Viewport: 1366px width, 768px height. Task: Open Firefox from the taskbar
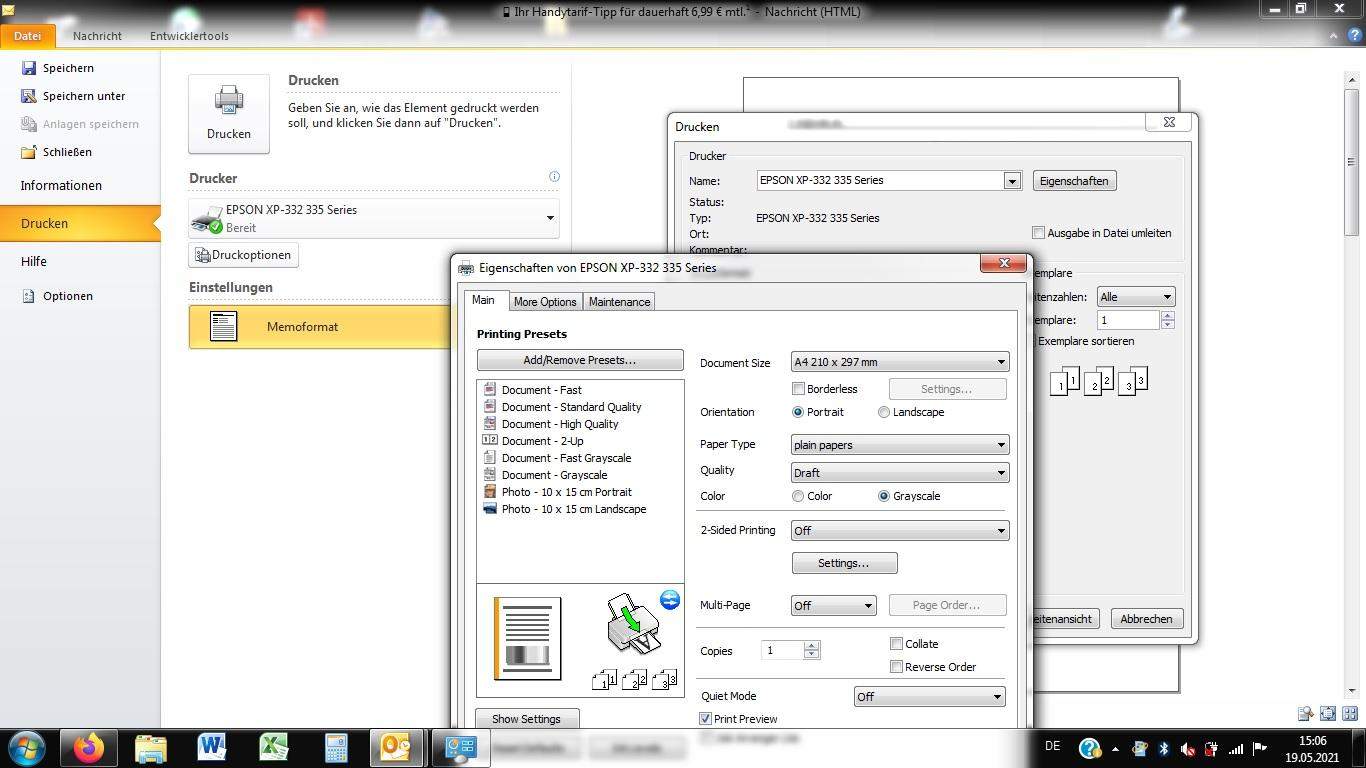coord(89,748)
